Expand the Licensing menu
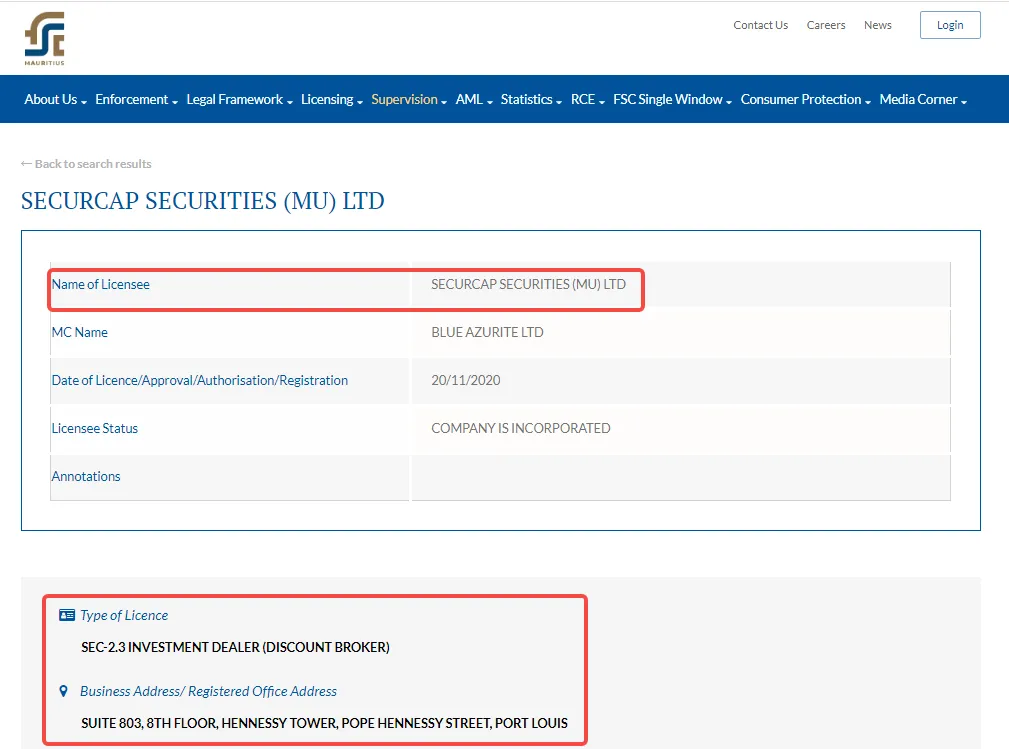This screenshot has height=749, width=1009. [332, 100]
